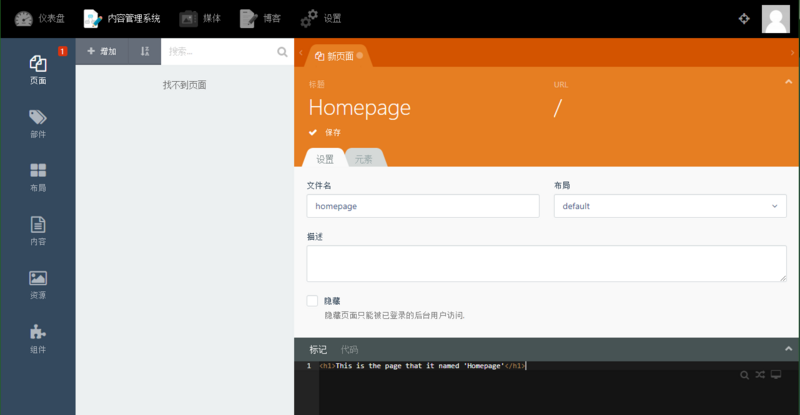This screenshot has height=415, width=800.
Task: Open the 资源 (Assets) sidebar section
Action: (38, 284)
